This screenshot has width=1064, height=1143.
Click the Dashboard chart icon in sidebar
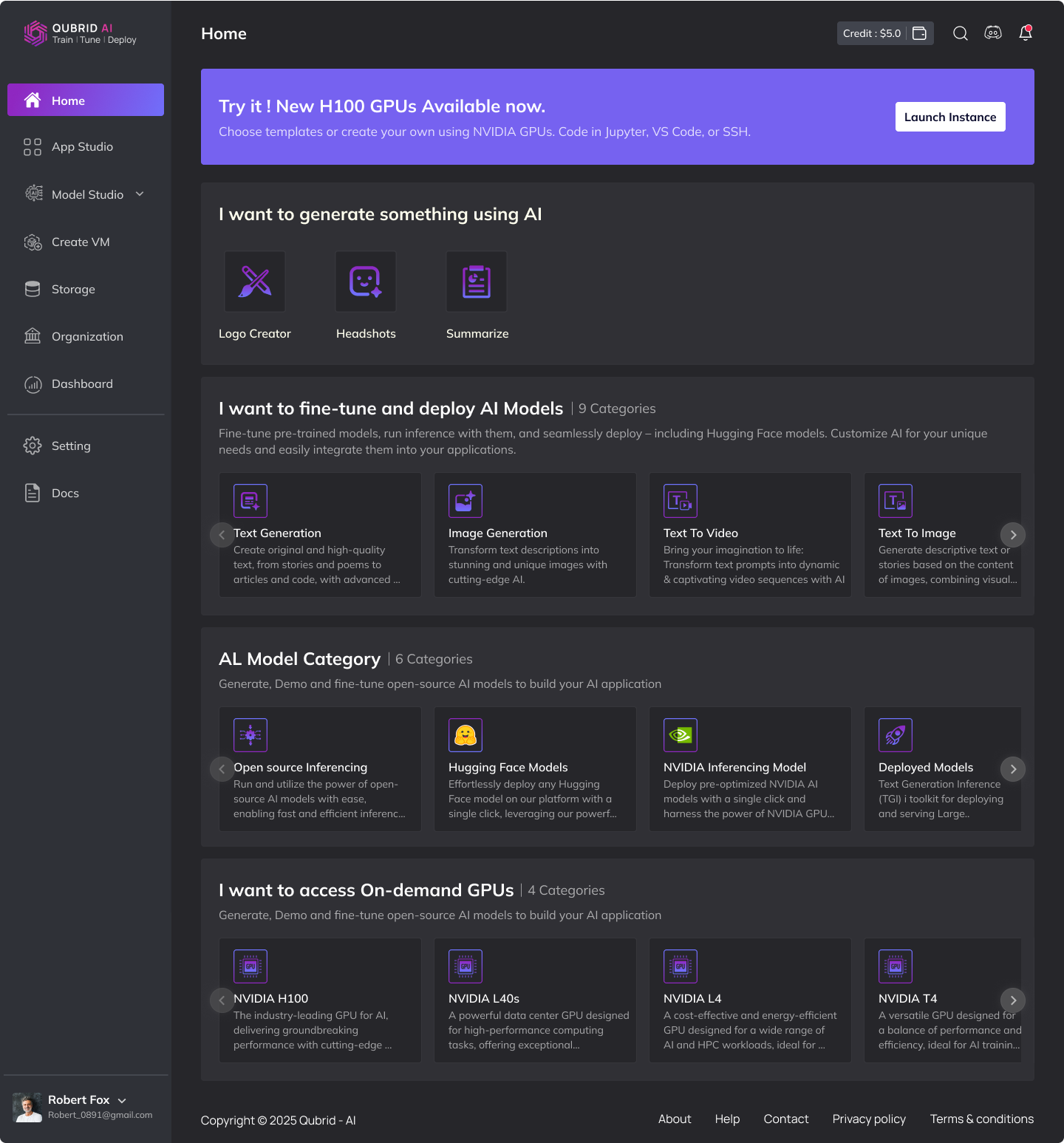pos(33,384)
